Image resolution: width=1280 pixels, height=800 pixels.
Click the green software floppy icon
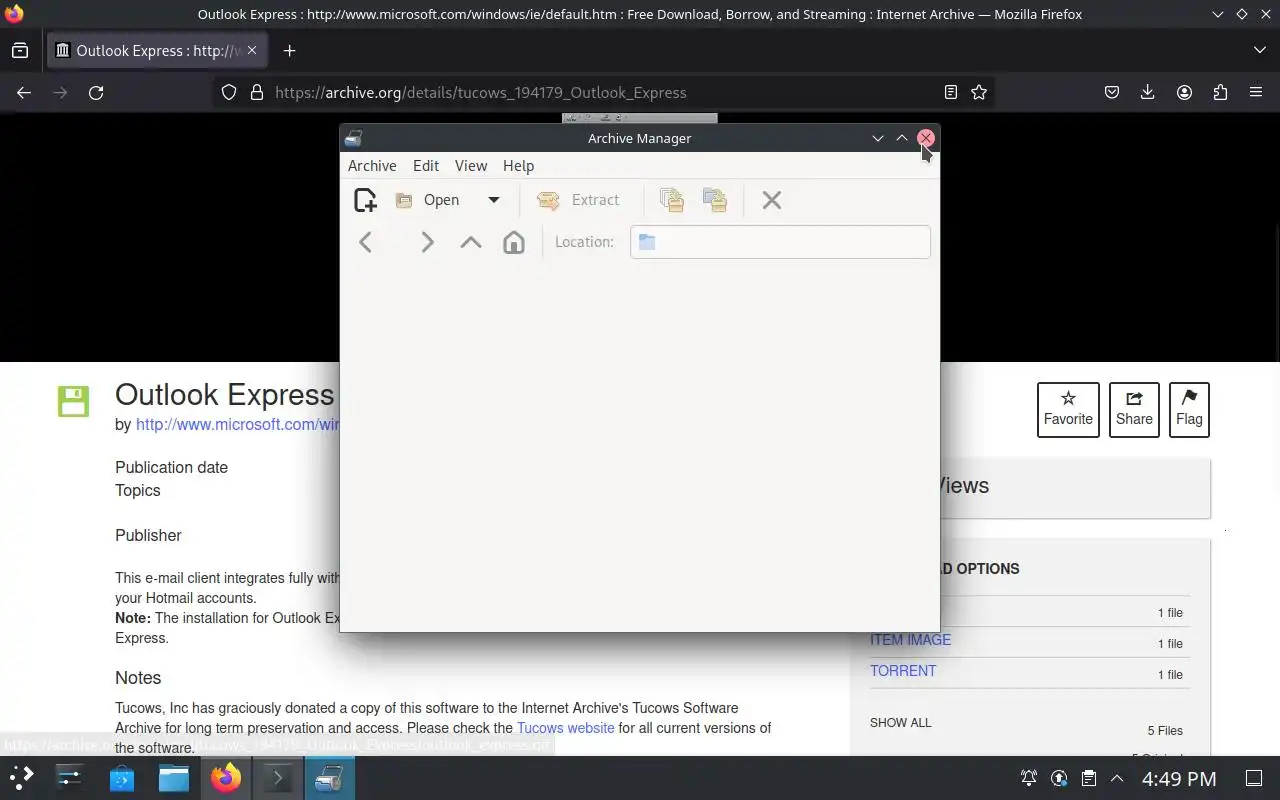(x=73, y=401)
